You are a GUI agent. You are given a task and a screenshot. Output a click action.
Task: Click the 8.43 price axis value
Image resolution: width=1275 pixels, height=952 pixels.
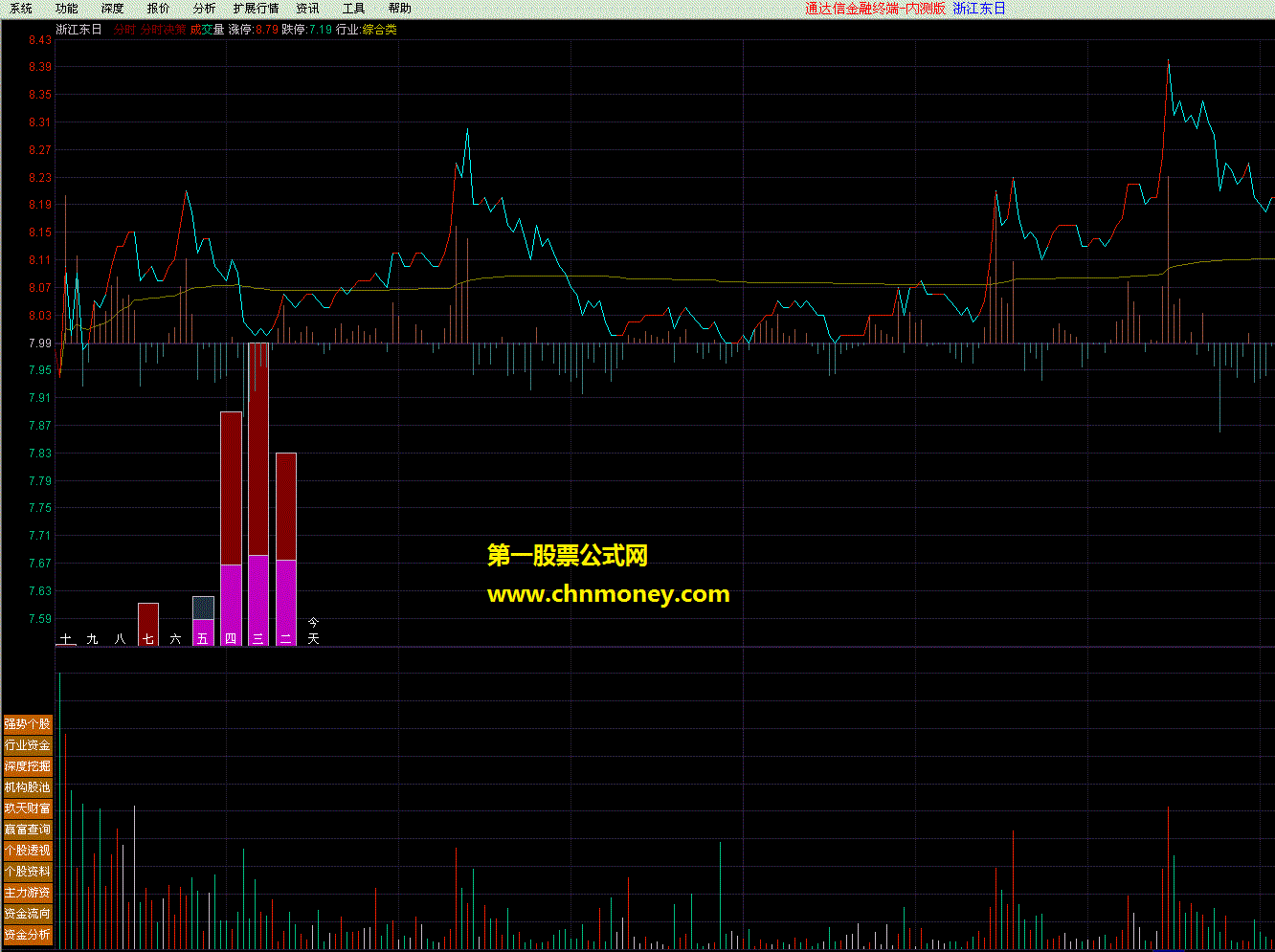[40, 40]
